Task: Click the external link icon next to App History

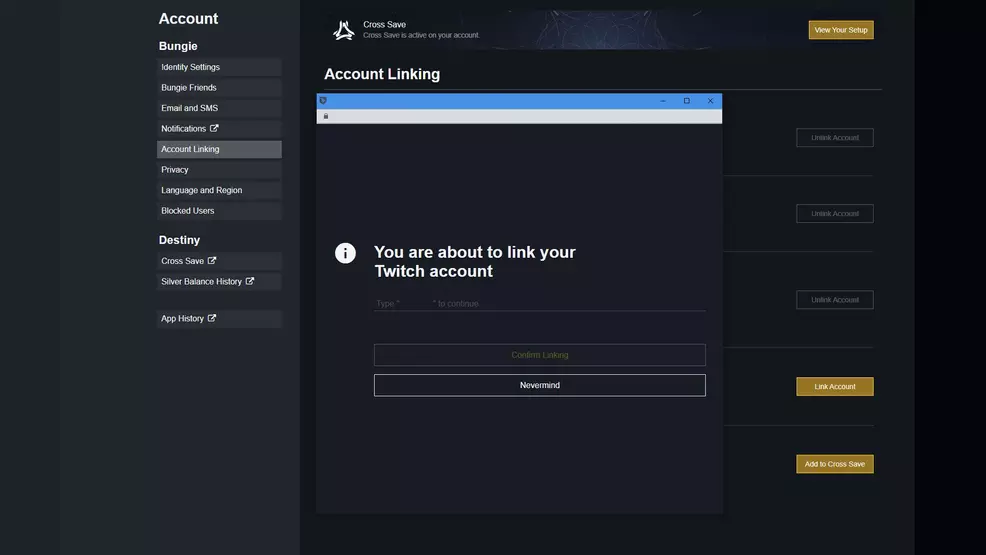Action: pos(212,318)
